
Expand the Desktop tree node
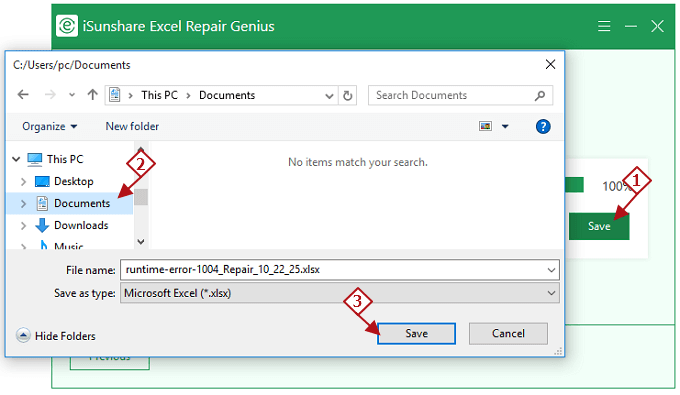(23, 182)
